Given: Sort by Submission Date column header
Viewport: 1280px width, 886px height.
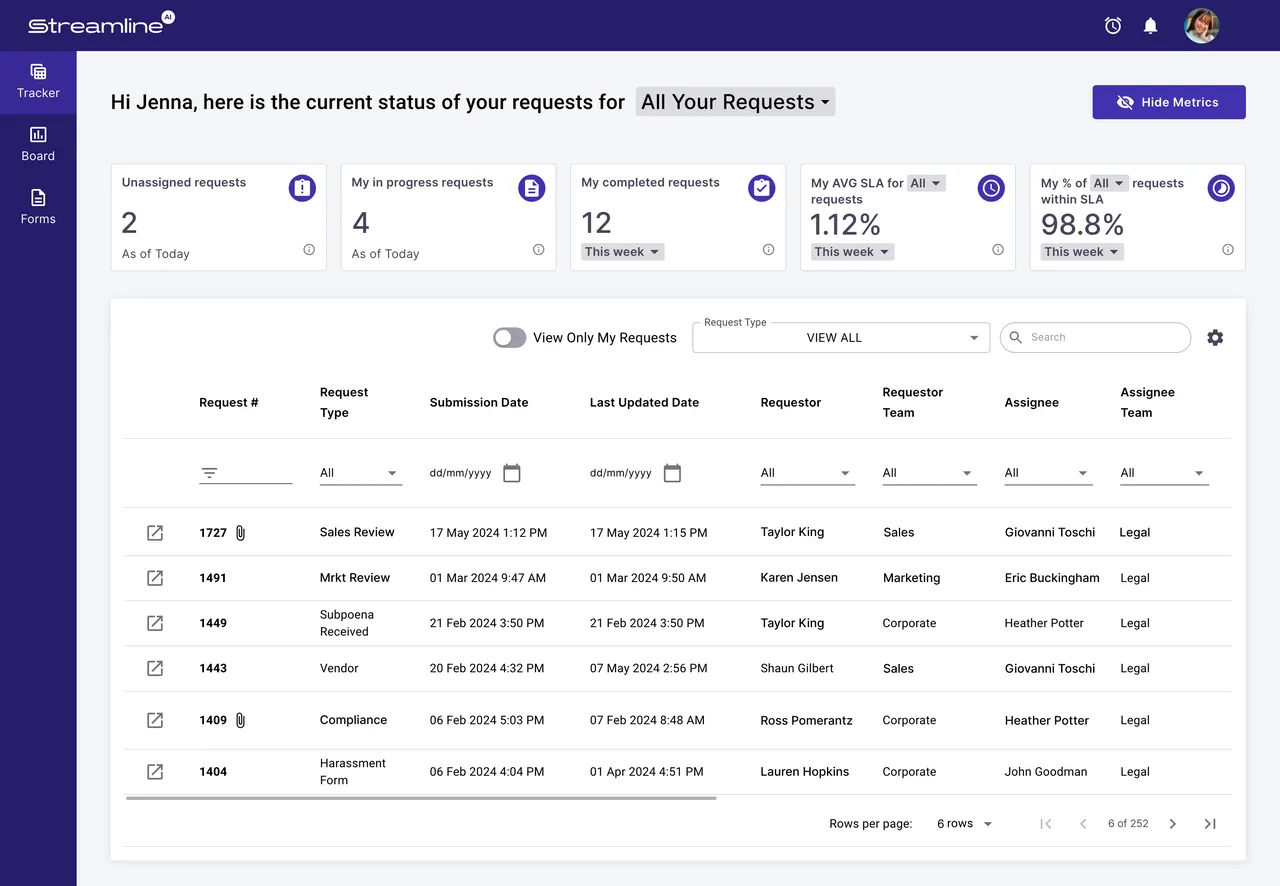Looking at the screenshot, I should tap(479, 402).
